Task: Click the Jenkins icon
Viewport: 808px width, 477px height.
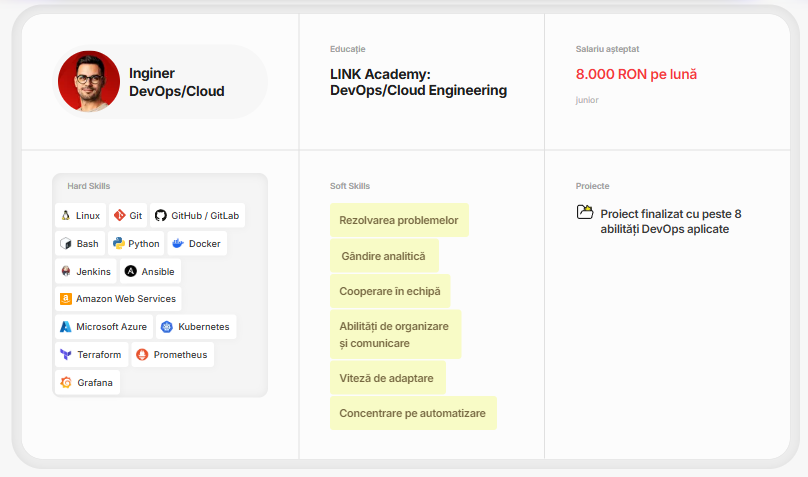Action: coord(66,271)
